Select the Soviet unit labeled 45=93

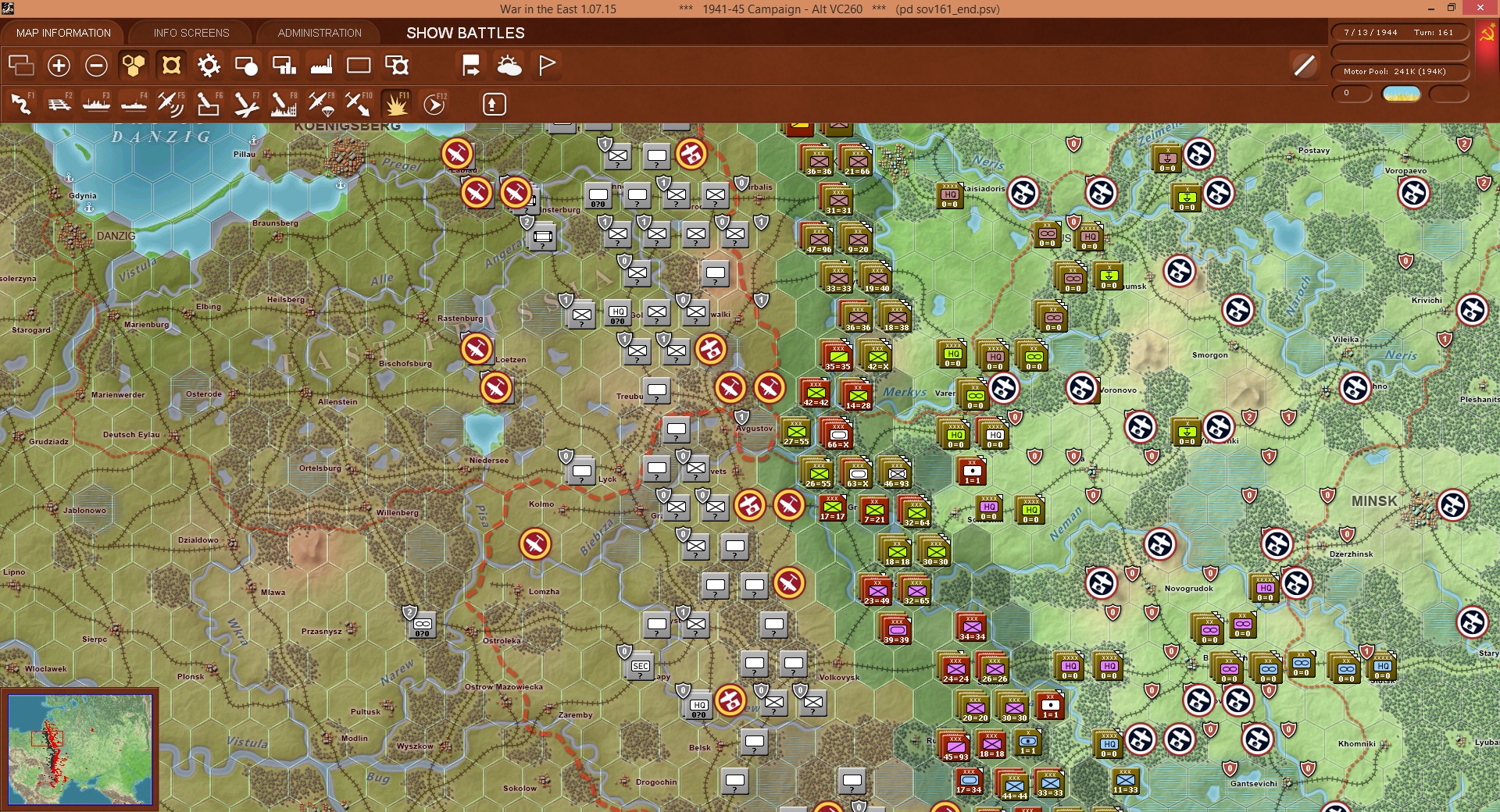(955, 746)
